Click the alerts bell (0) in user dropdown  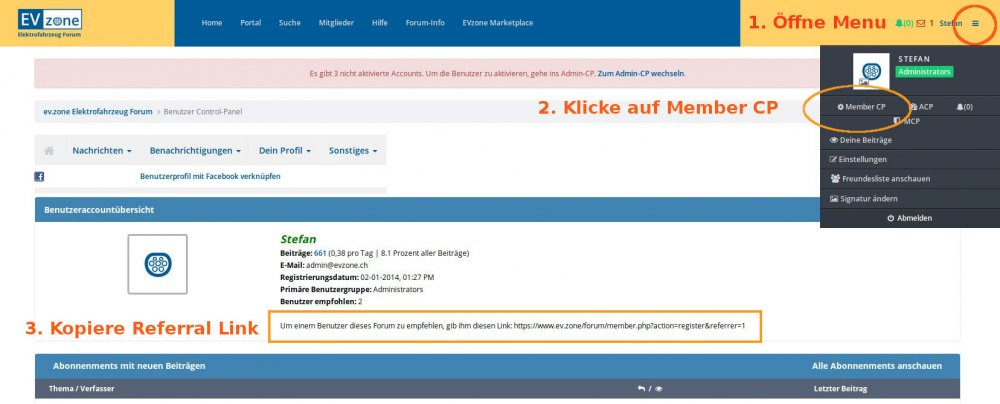tap(964, 107)
